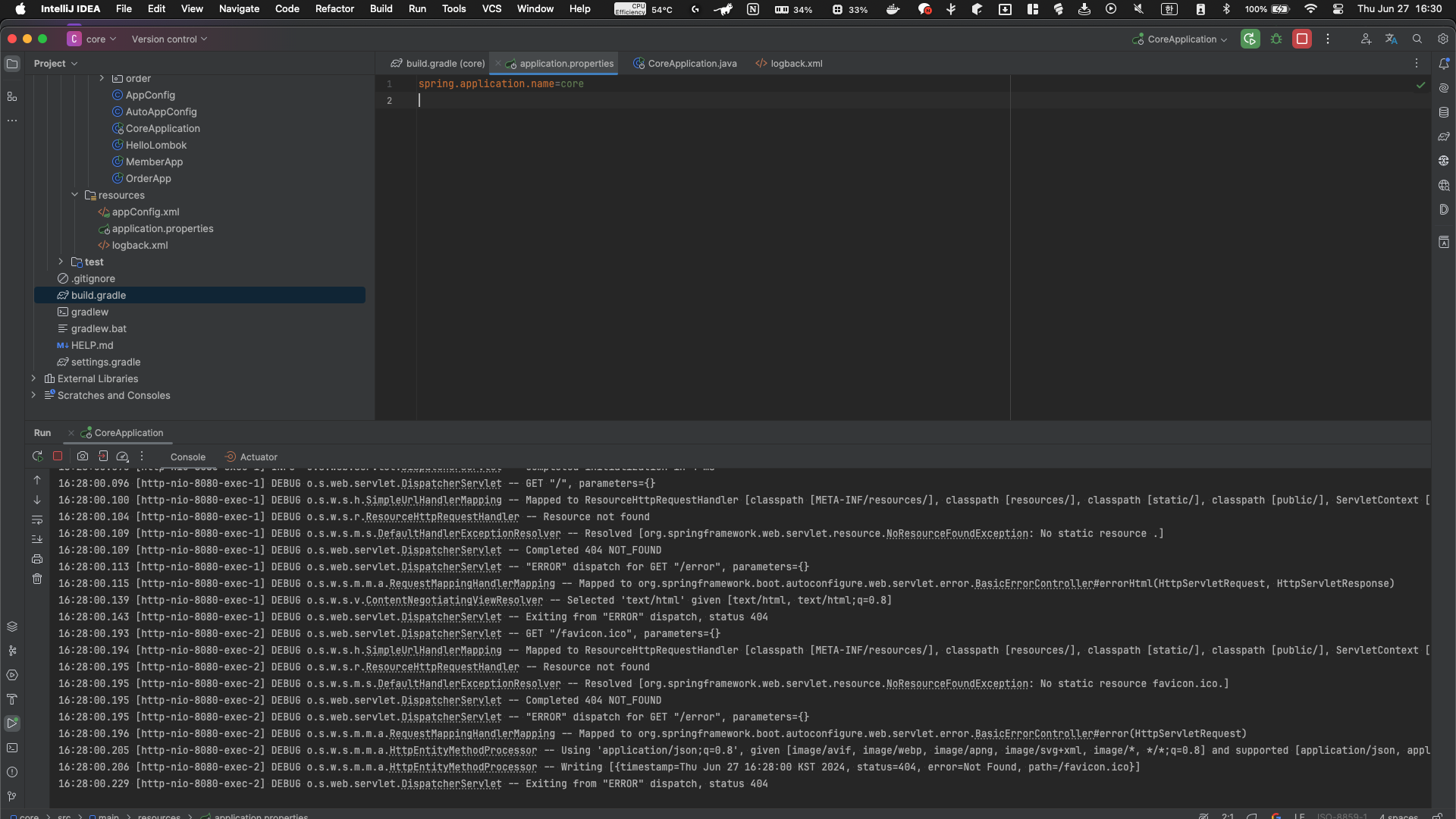1456x819 pixels.
Task: Open the Git tool window icon
Action: pyautogui.click(x=12, y=796)
